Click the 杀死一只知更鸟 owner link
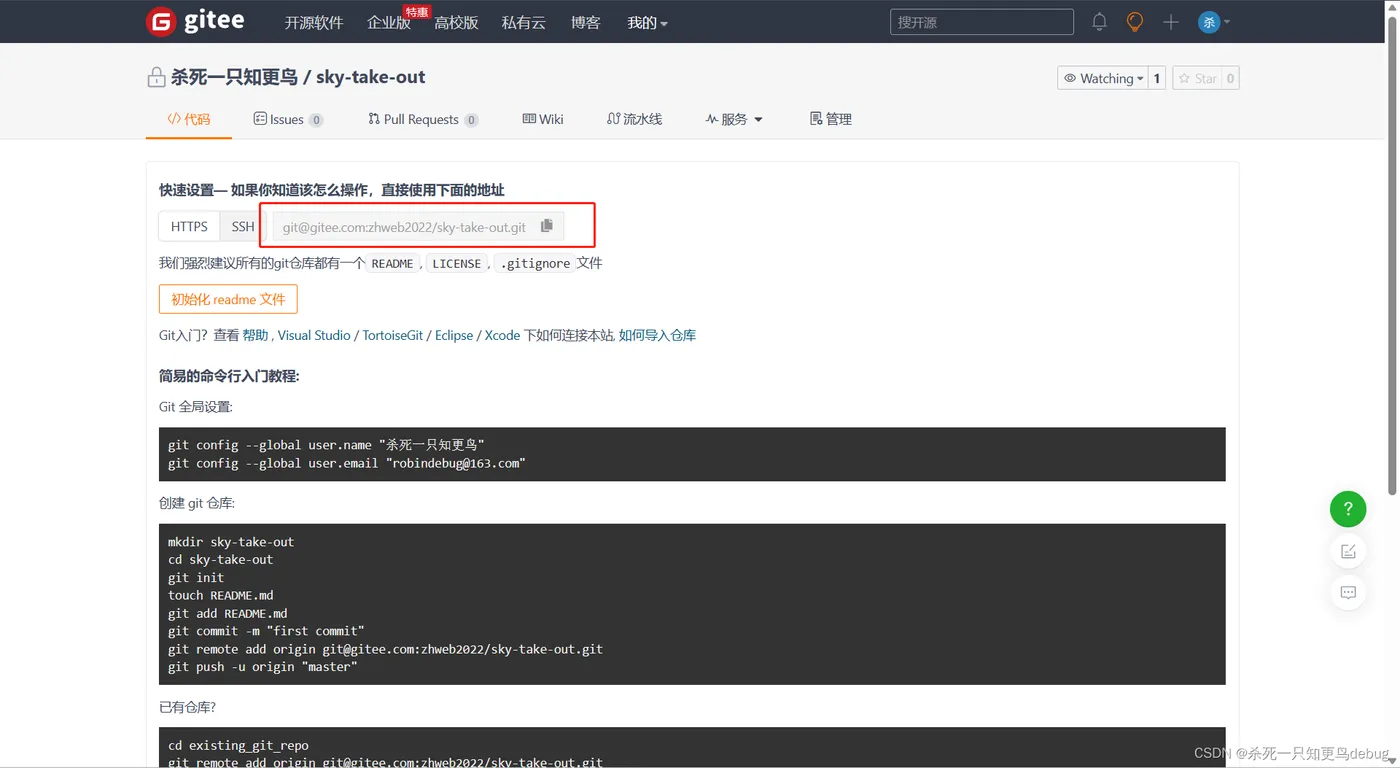Screen dimensions: 1400x768 coord(235,77)
